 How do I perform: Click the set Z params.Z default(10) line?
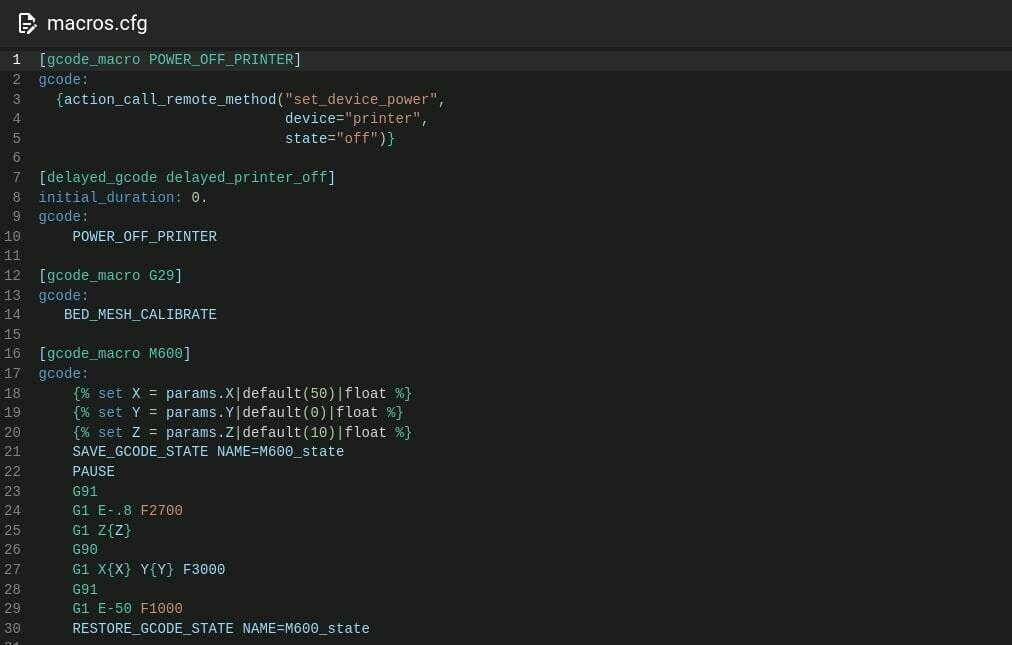click(x=242, y=433)
